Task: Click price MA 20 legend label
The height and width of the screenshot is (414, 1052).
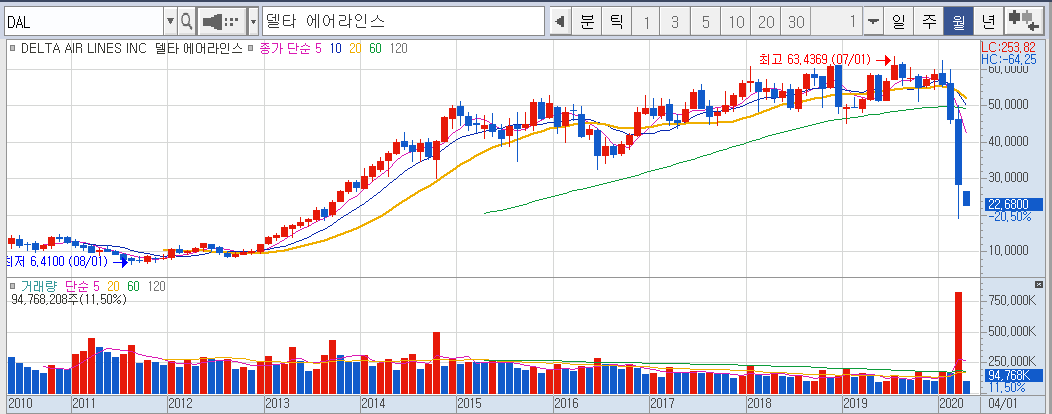Action: tap(356, 48)
